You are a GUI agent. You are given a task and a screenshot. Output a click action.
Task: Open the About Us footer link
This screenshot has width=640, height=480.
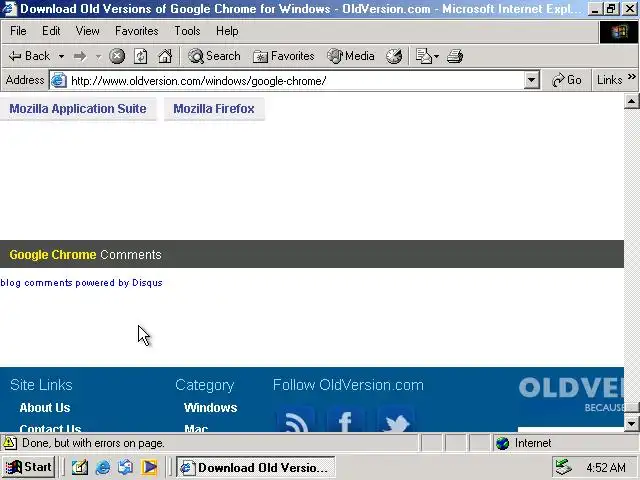tap(45, 407)
